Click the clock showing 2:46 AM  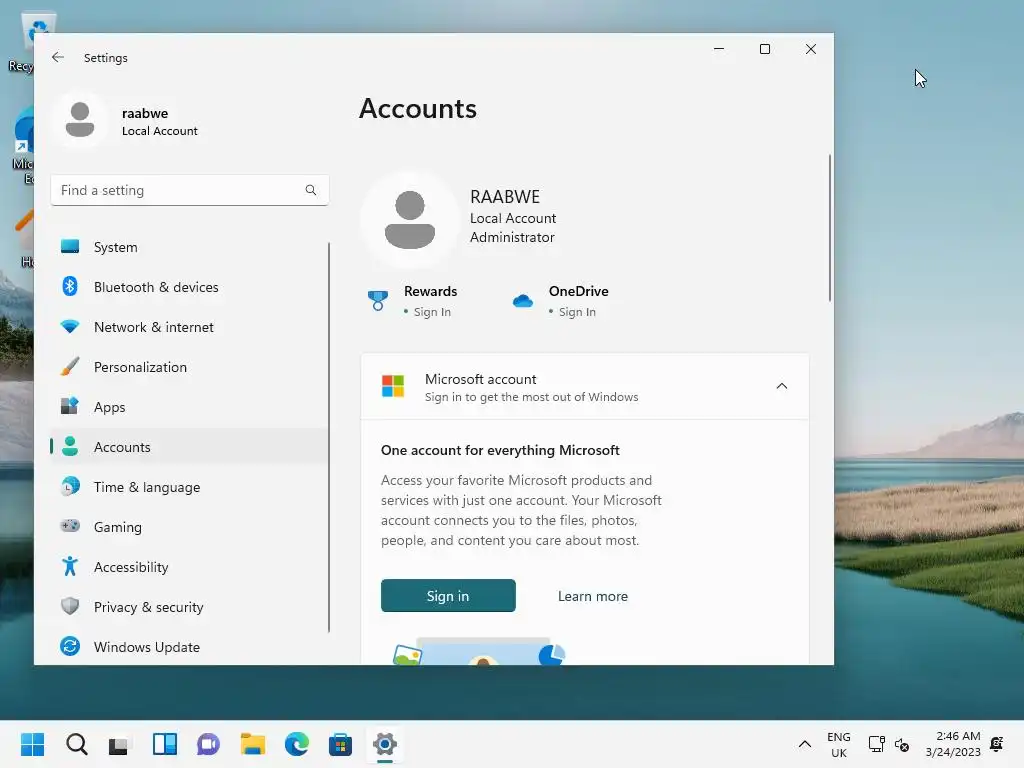point(953,744)
